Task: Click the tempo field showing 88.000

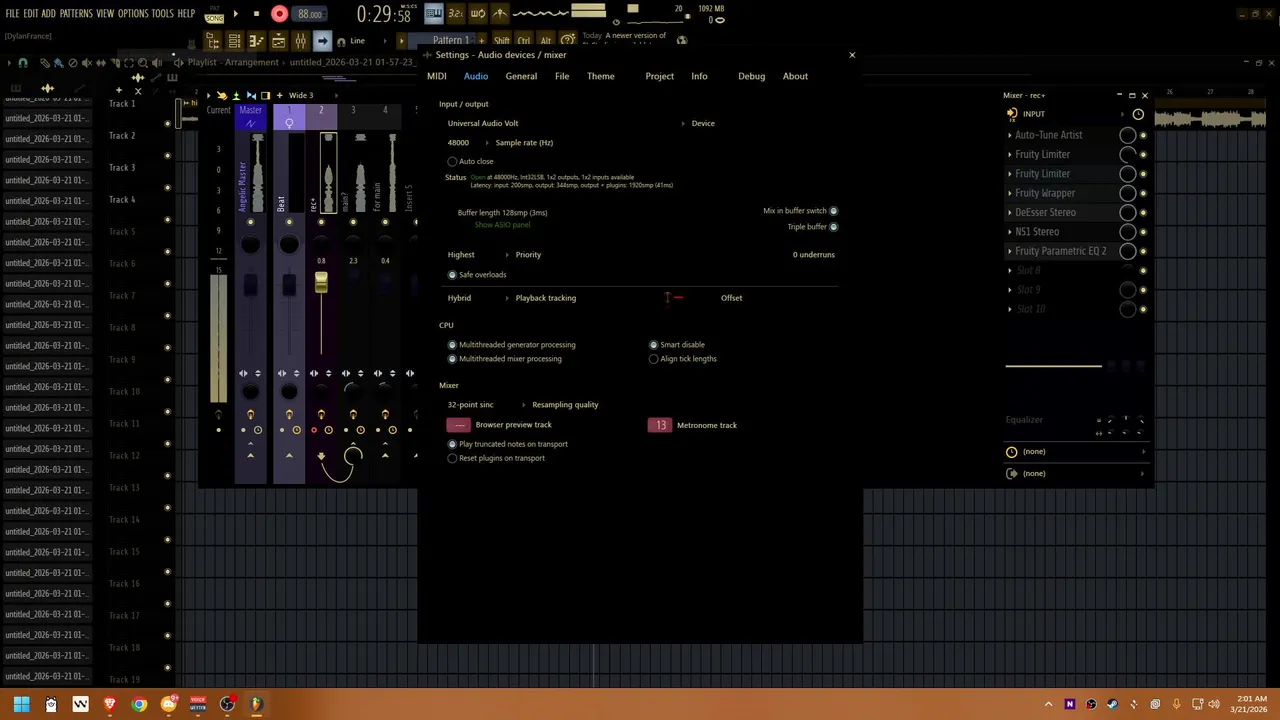Action: pyautogui.click(x=310, y=14)
